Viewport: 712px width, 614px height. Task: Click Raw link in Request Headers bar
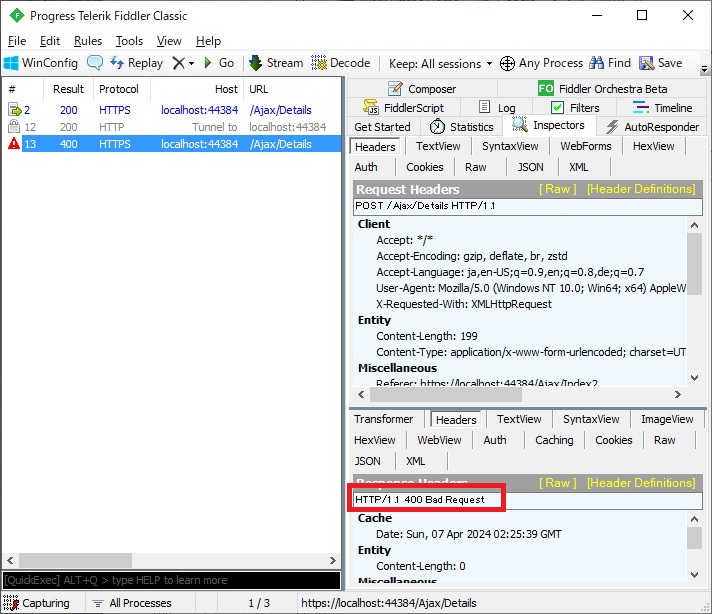(x=558, y=189)
